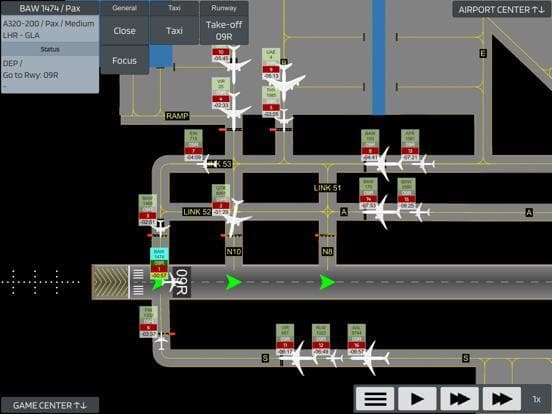Collapse the Status section header

50,49
